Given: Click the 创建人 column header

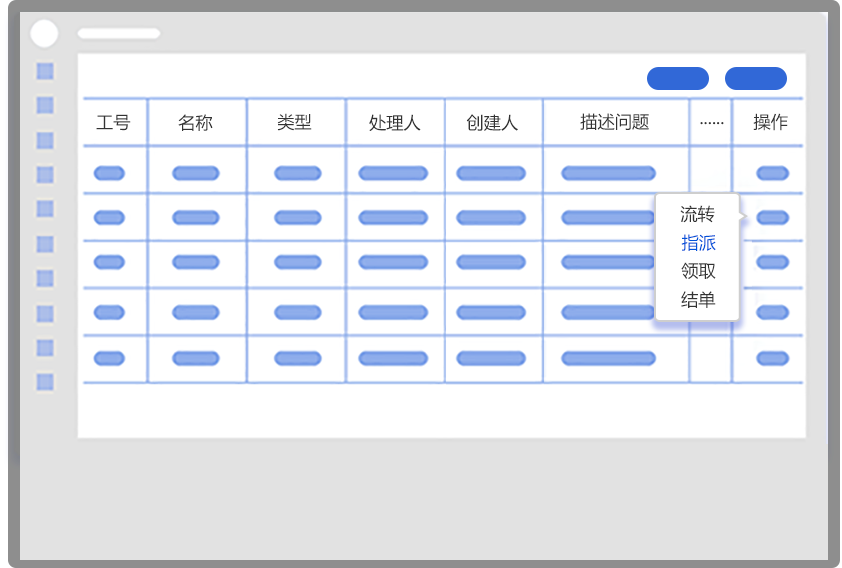Looking at the screenshot, I should click(x=492, y=122).
